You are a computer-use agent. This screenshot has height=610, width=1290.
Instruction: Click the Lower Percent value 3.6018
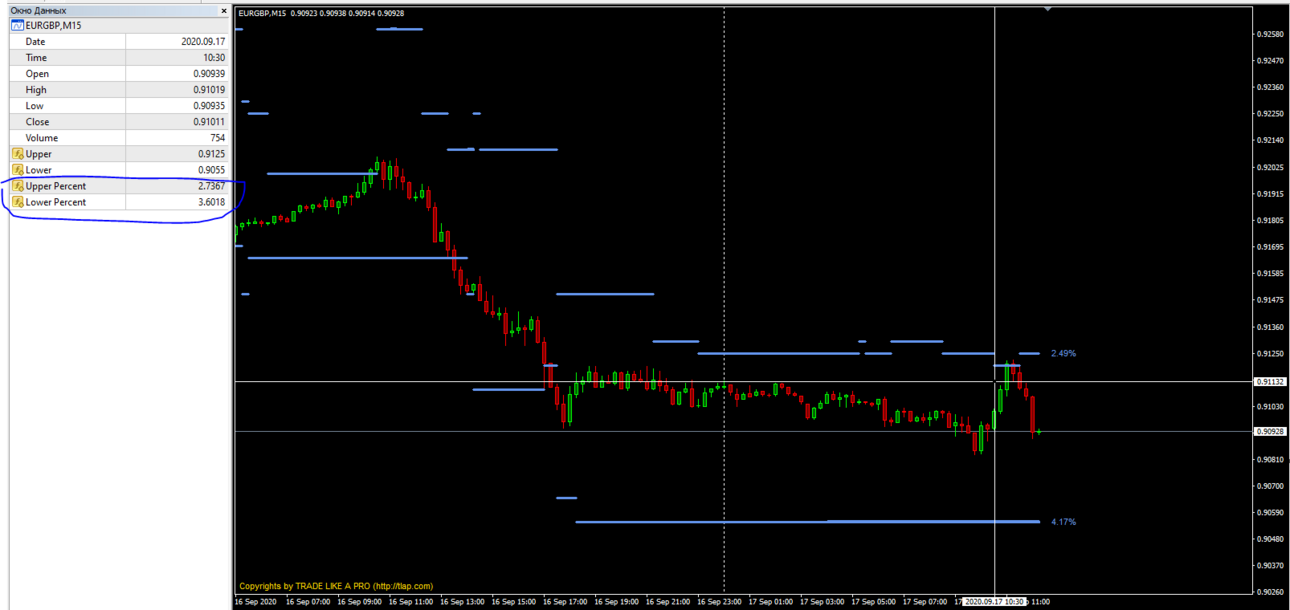tap(212, 202)
